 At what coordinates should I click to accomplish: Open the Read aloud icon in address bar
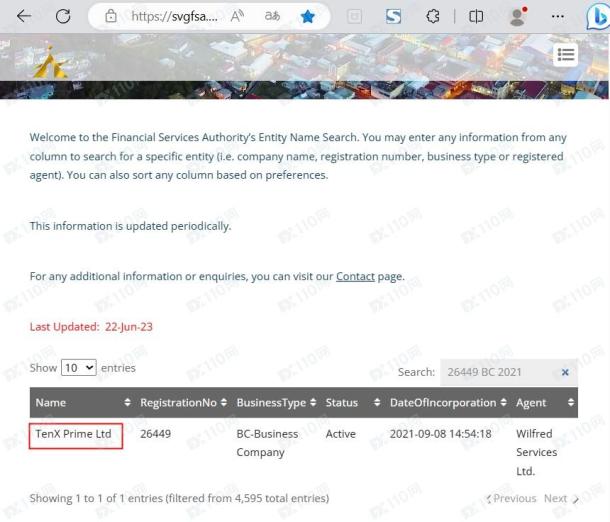[237, 16]
